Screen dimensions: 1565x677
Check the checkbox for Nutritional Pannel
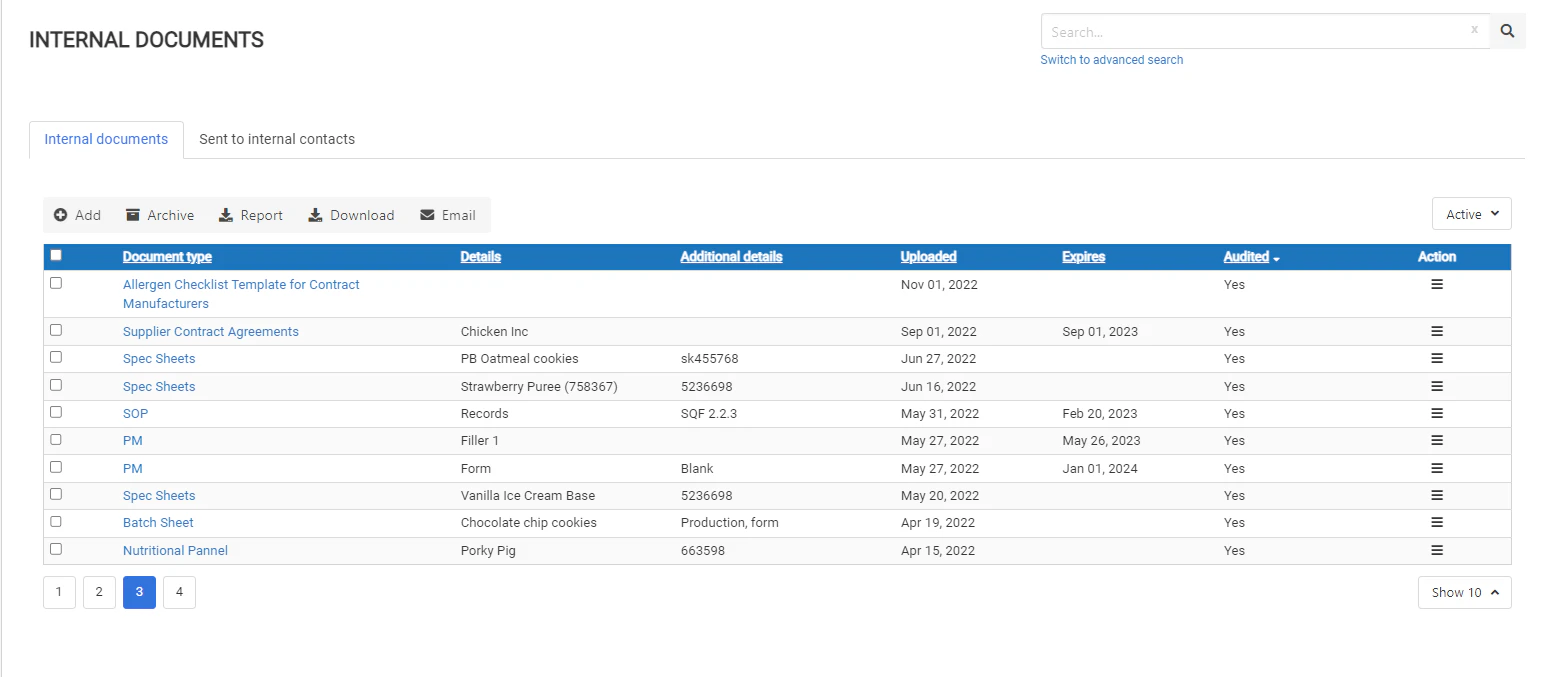coord(56,549)
